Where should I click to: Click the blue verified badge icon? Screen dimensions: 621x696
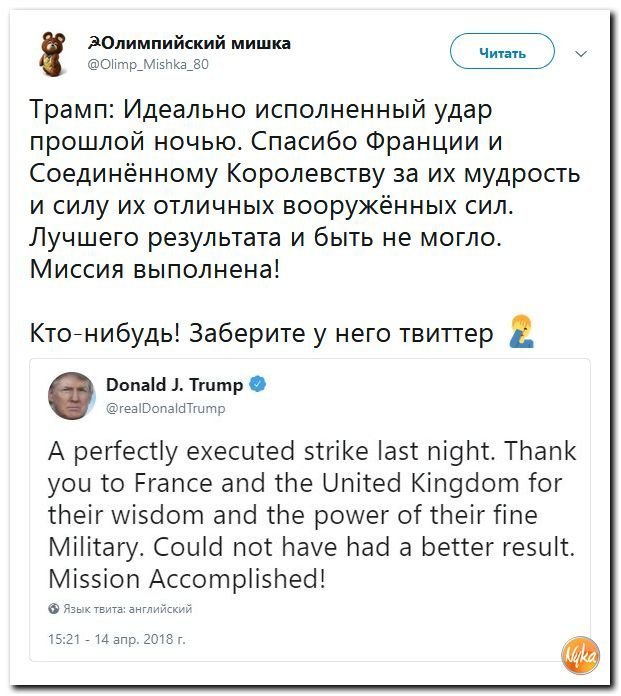pyautogui.click(x=258, y=384)
